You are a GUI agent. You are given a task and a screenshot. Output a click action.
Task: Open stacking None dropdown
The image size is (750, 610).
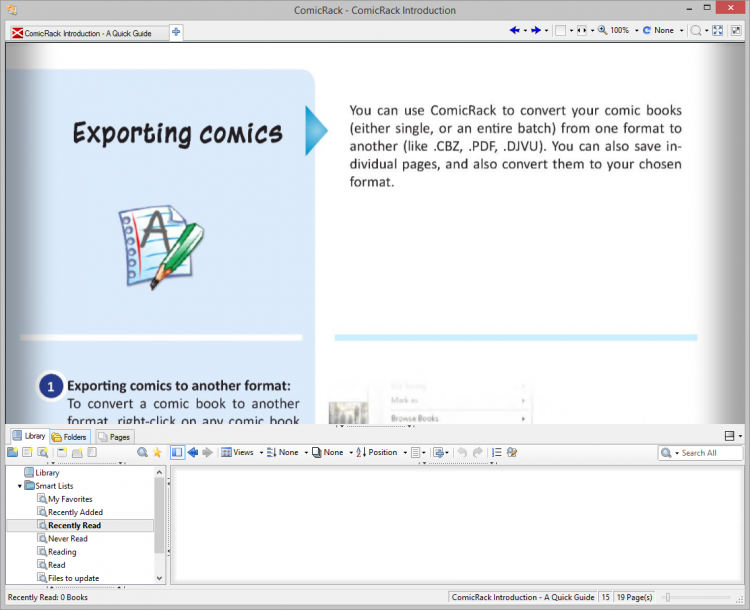point(332,452)
